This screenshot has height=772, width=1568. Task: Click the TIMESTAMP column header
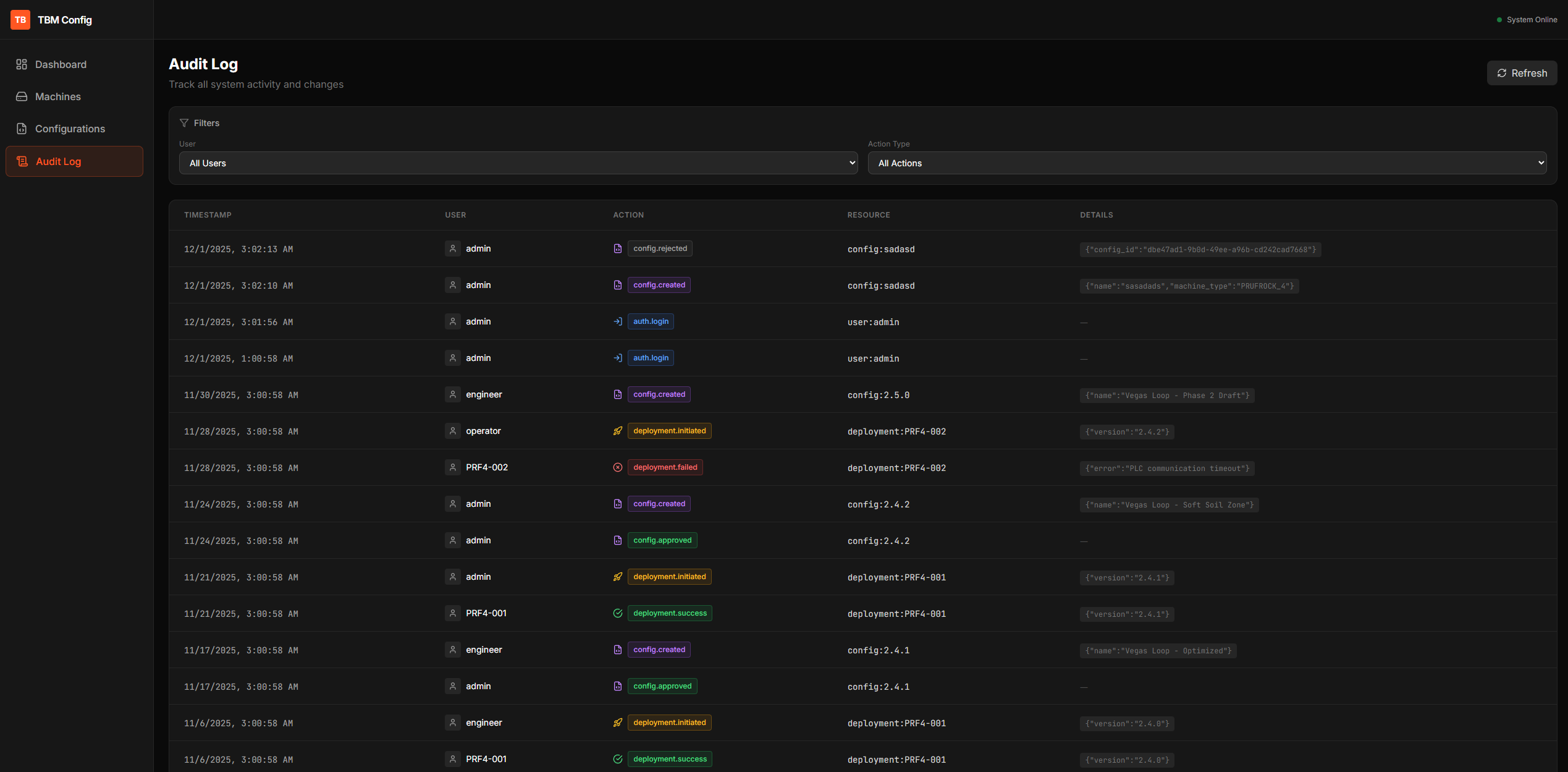point(208,215)
